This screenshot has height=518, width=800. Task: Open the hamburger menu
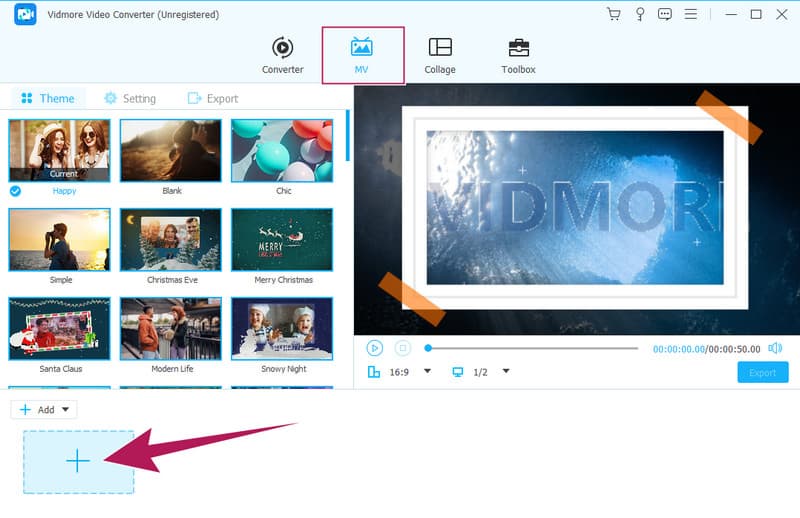point(691,14)
